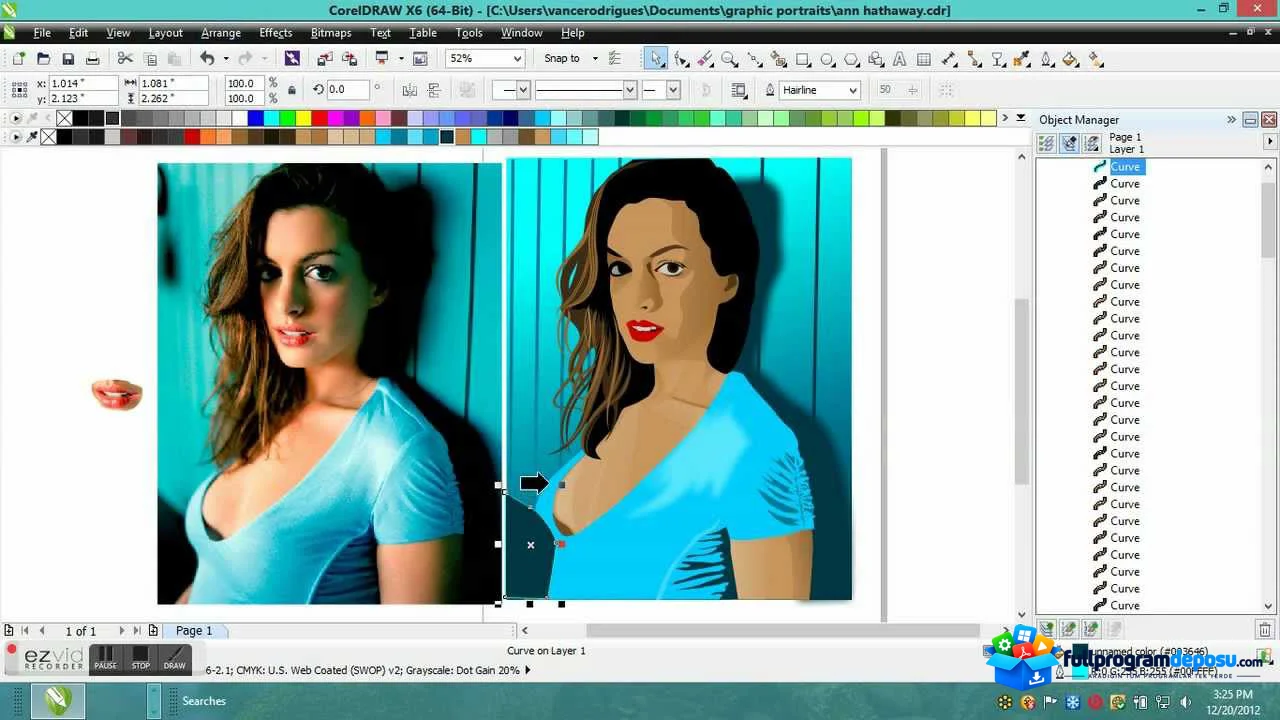This screenshot has height=720, width=1280.
Task: Select the Crop tool
Action: [705, 59]
